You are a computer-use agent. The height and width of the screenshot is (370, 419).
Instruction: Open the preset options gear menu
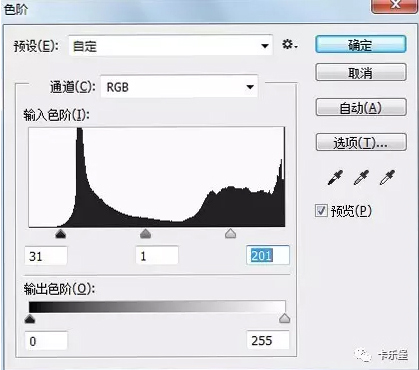coord(289,45)
